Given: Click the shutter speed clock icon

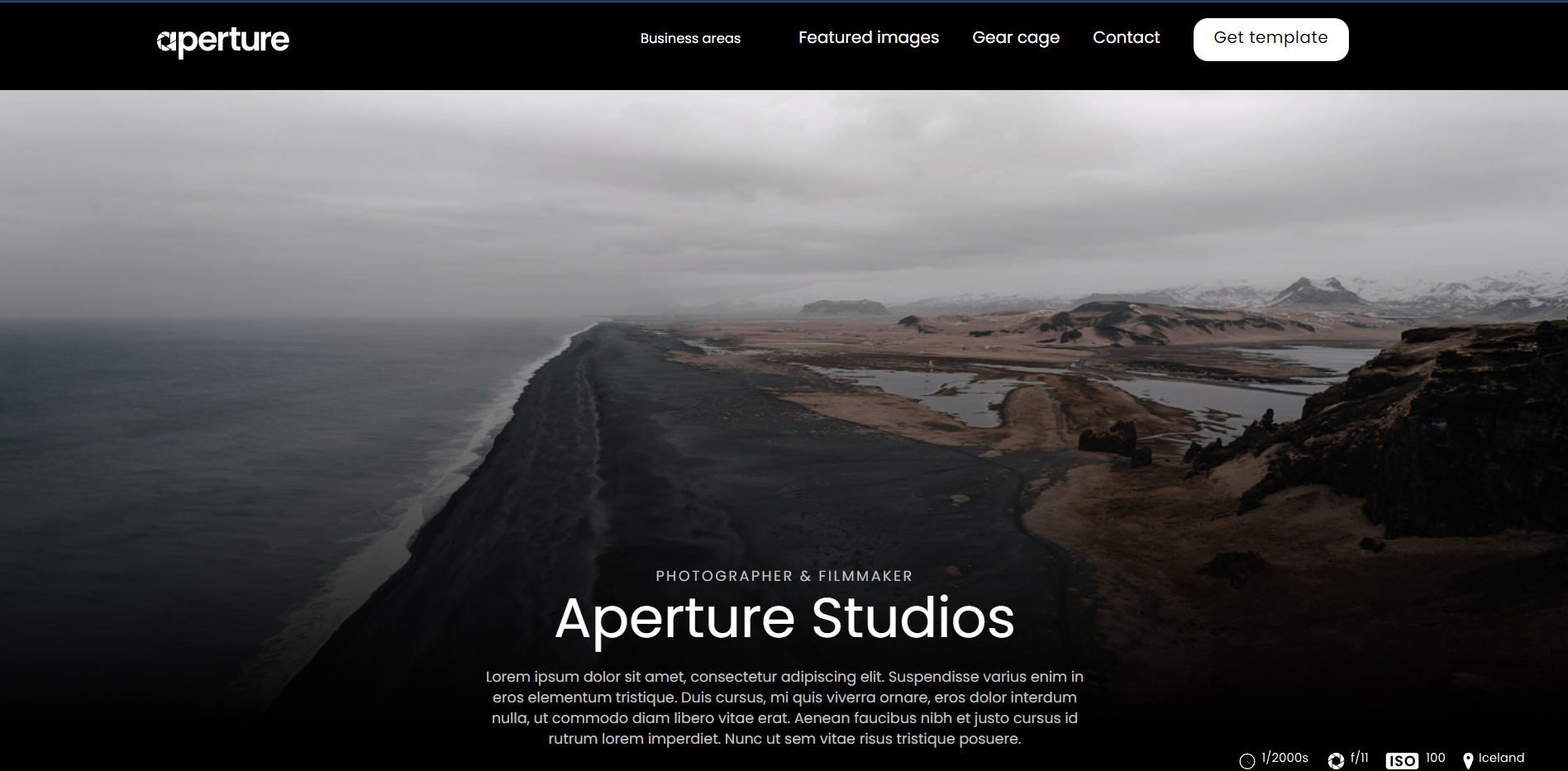Looking at the screenshot, I should pos(1247,761).
